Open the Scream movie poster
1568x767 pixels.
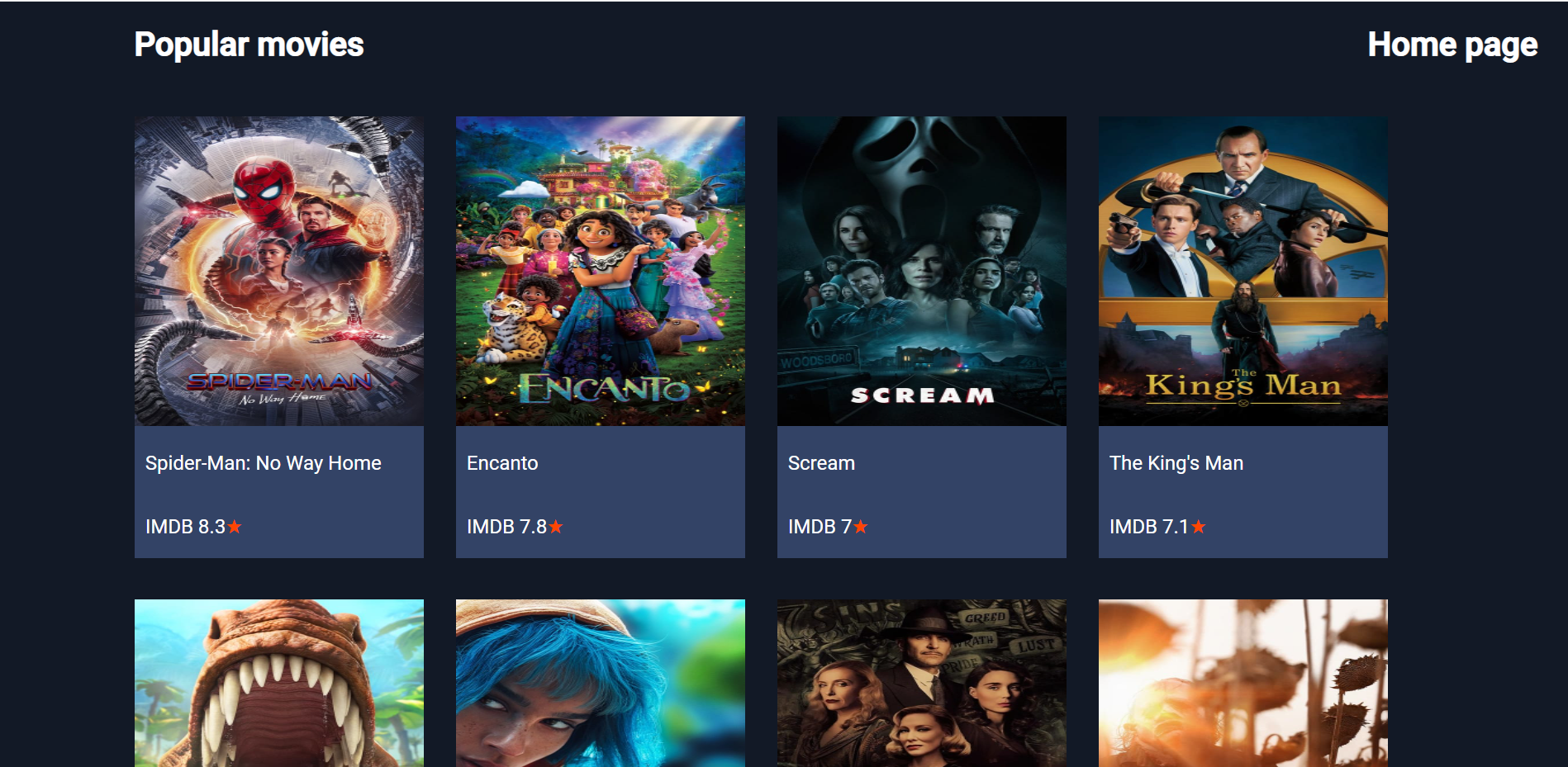922,271
